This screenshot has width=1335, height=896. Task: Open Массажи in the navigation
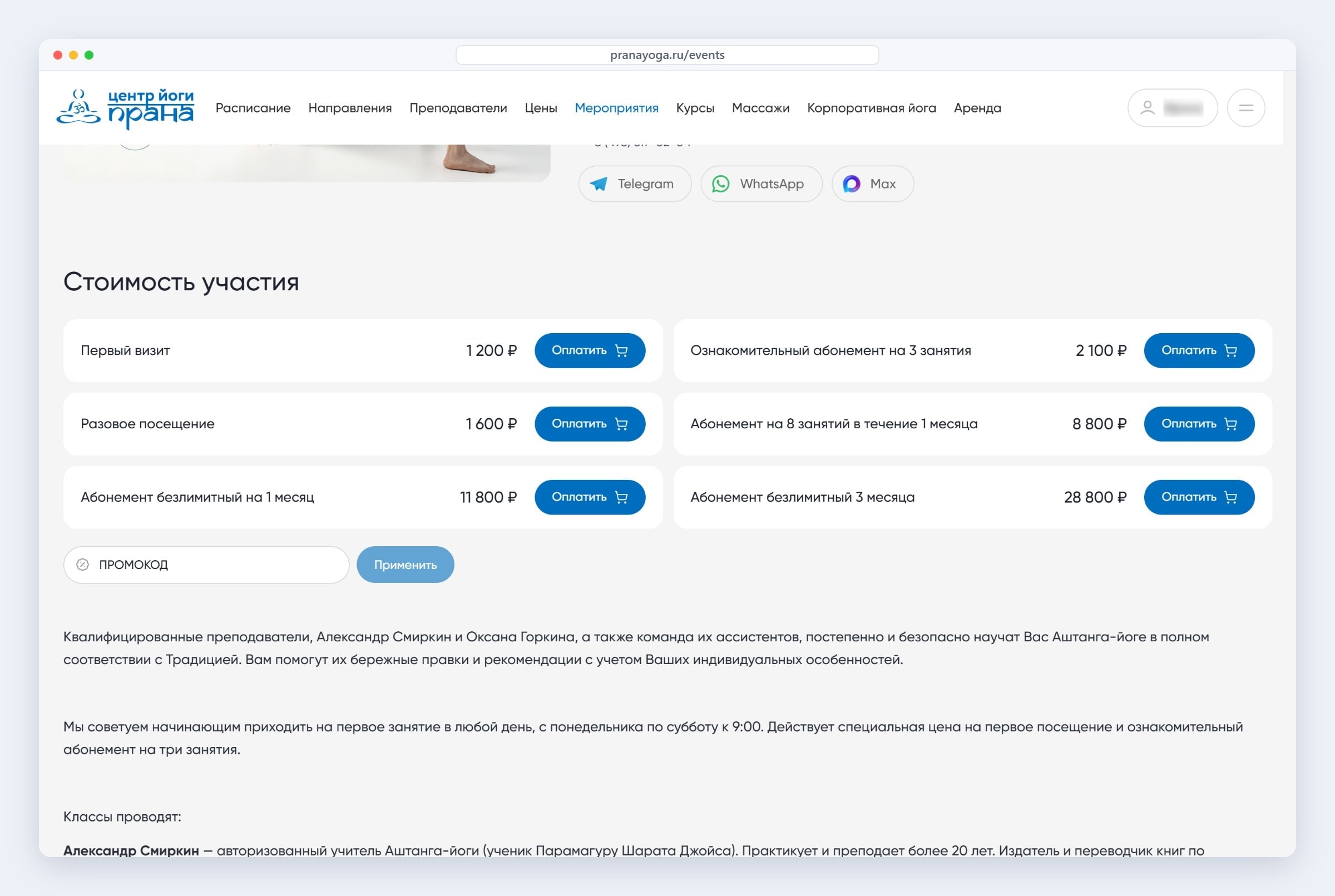[x=760, y=108]
